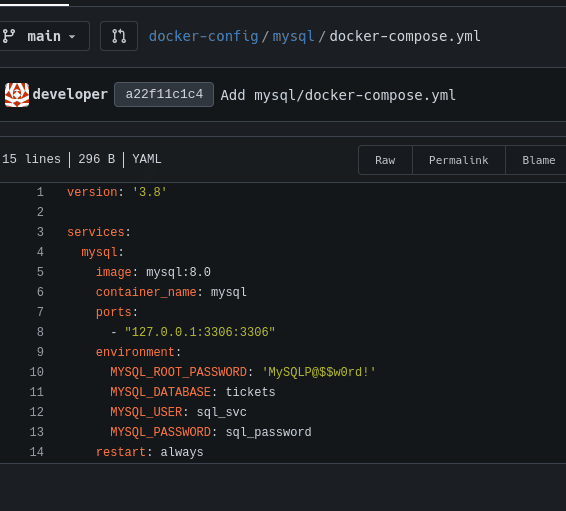Click the git branch icon

click(9, 36)
